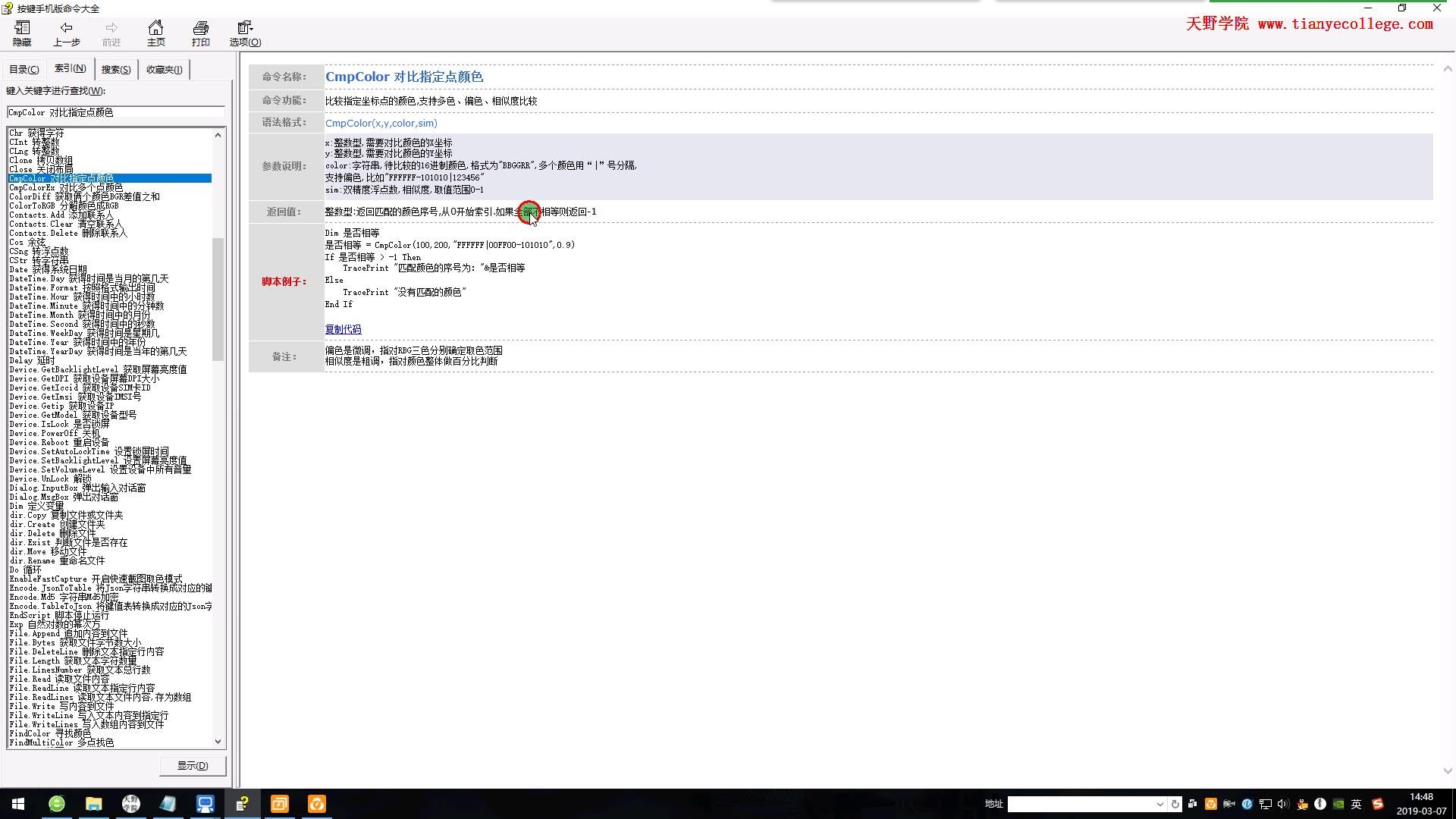
Task: Select 'ColorToRGB 分解颜色成RGB' entry
Action: click(x=64, y=206)
